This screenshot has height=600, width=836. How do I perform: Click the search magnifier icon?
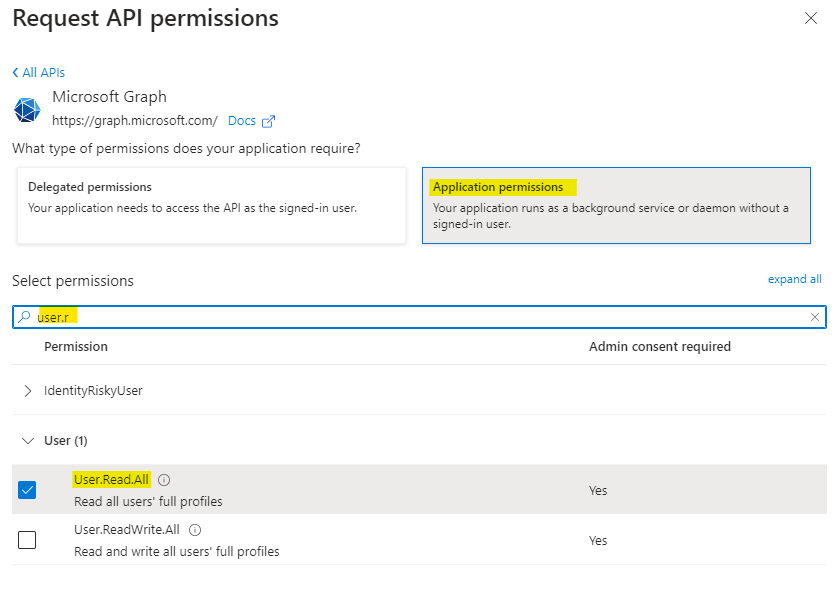(24, 317)
